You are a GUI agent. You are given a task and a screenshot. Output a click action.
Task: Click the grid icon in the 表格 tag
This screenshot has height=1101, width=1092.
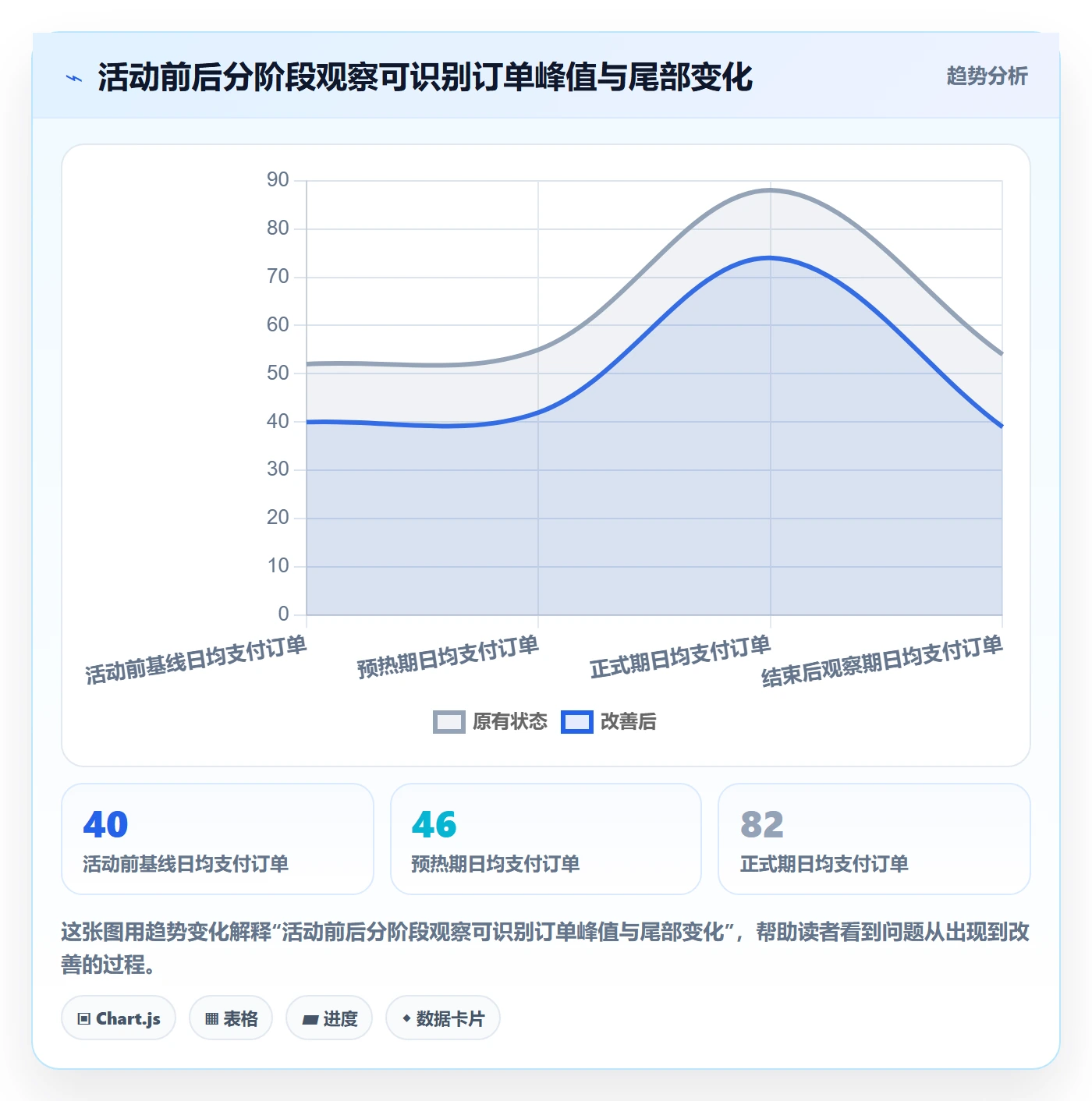click(211, 1018)
